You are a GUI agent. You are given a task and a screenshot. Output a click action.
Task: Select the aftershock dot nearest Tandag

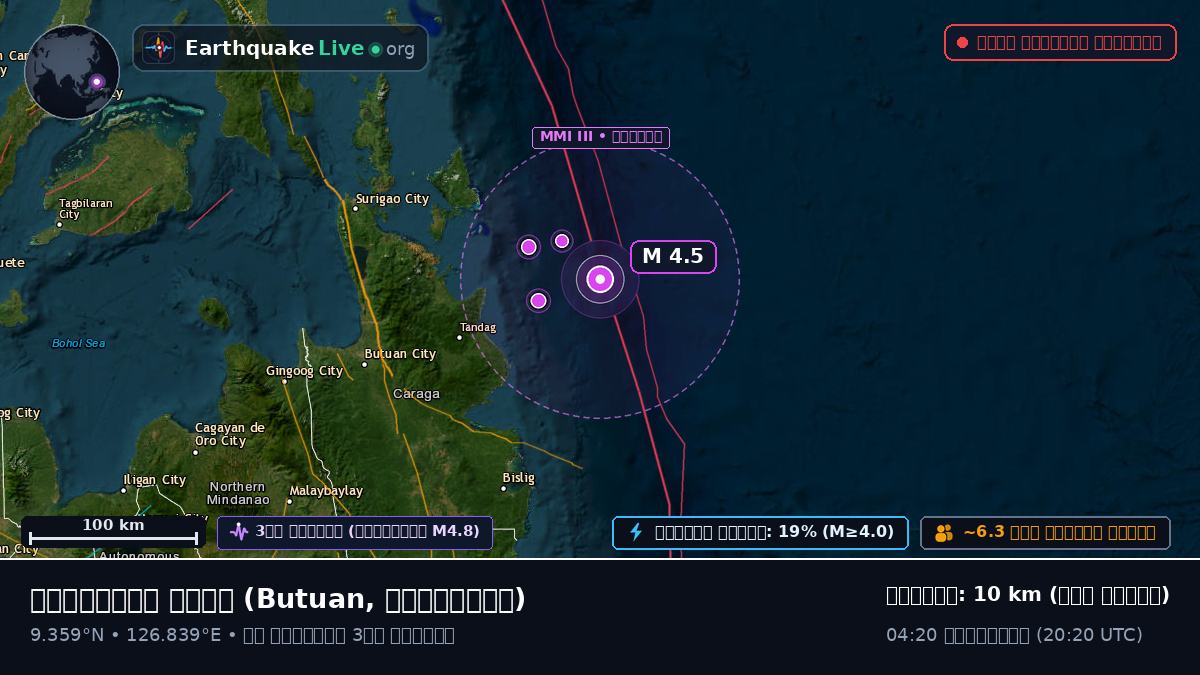538,300
